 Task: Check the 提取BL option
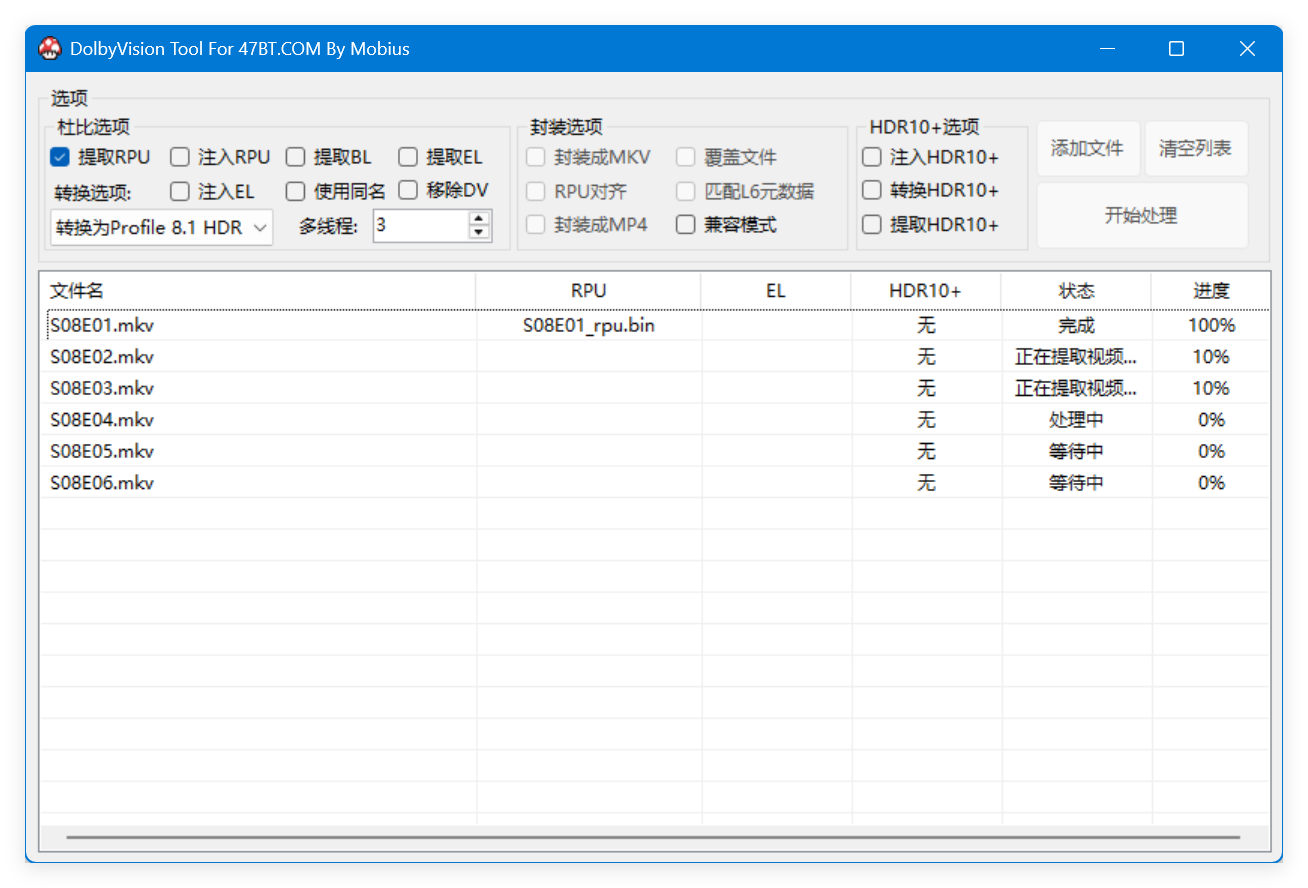pyautogui.click(x=295, y=157)
